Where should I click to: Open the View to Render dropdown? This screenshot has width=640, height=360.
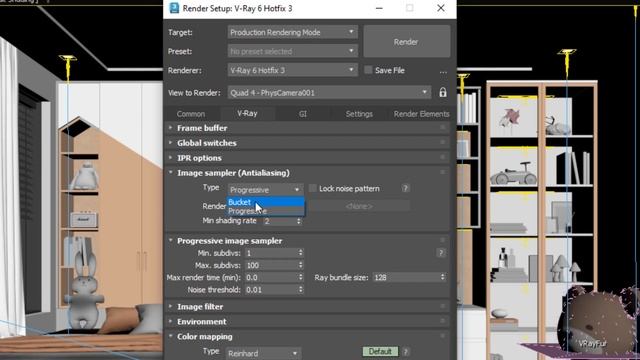pos(329,93)
